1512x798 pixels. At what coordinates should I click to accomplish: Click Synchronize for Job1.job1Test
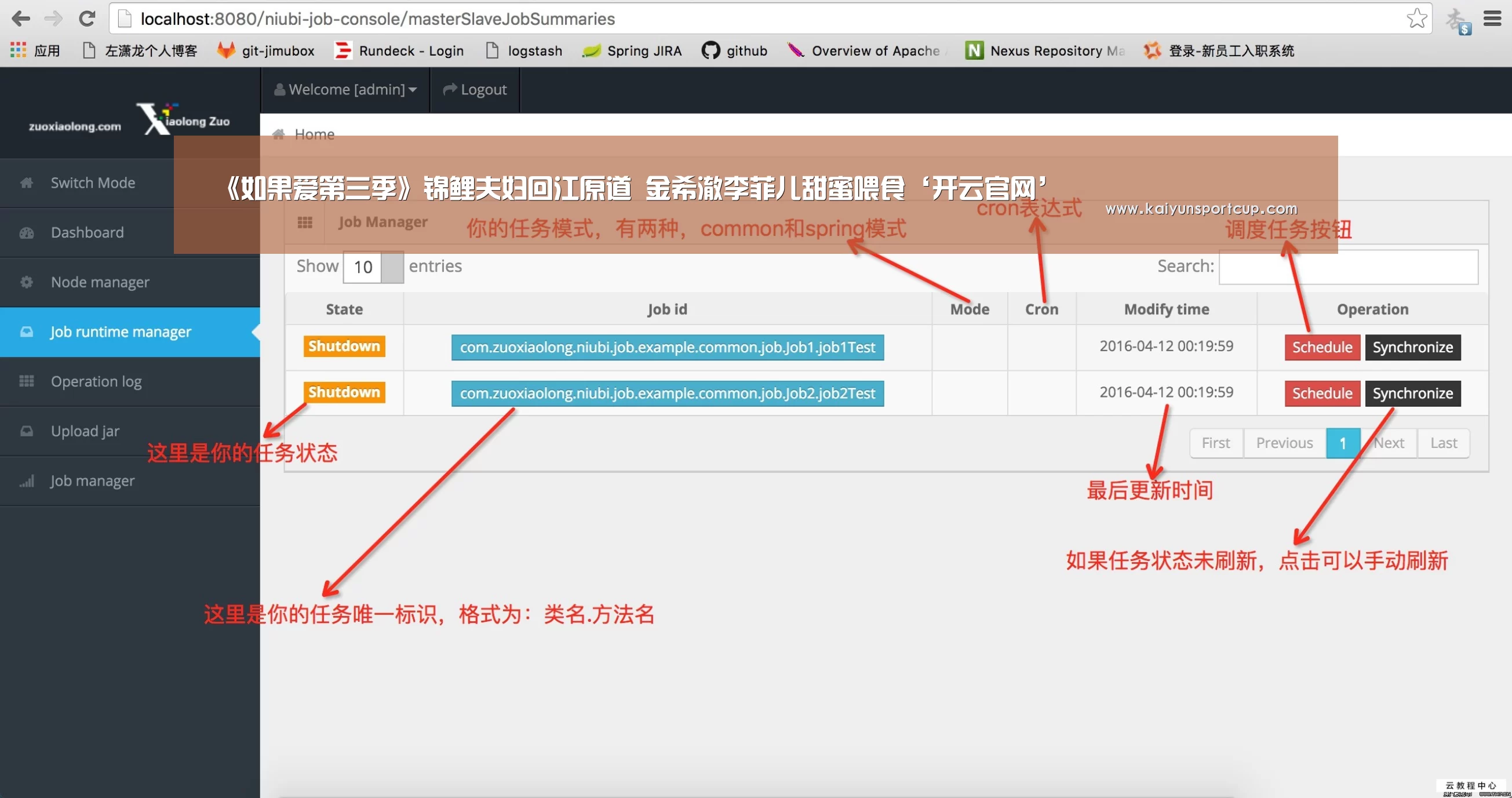click(x=1412, y=347)
